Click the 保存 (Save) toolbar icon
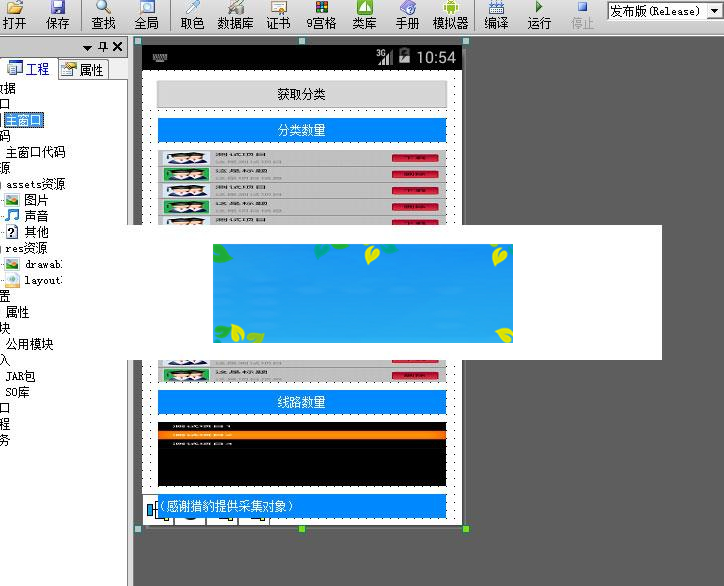Viewport: 724px width, 586px height. point(58,15)
